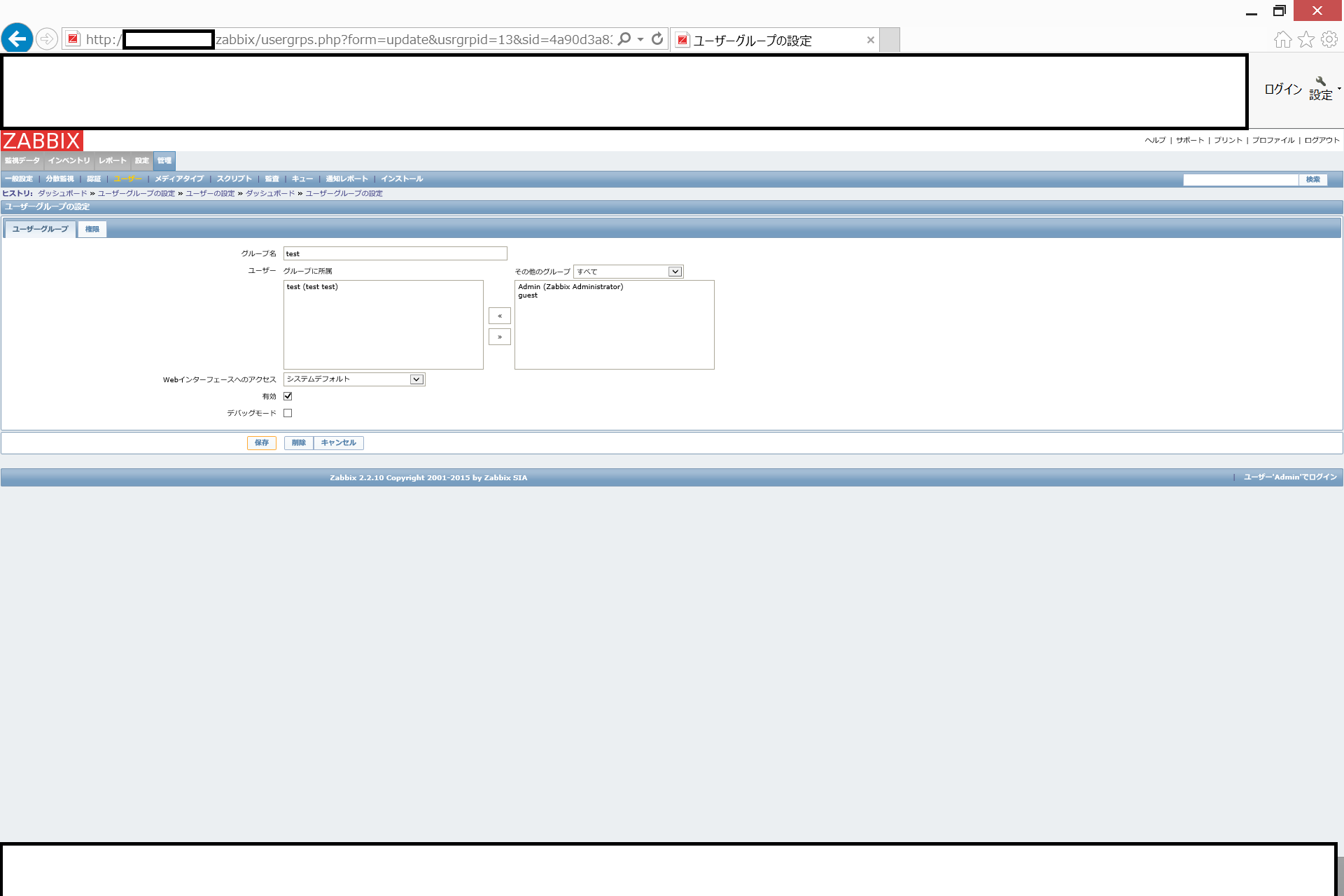Click the wrench 設定 toolbar icon

[x=1321, y=89]
